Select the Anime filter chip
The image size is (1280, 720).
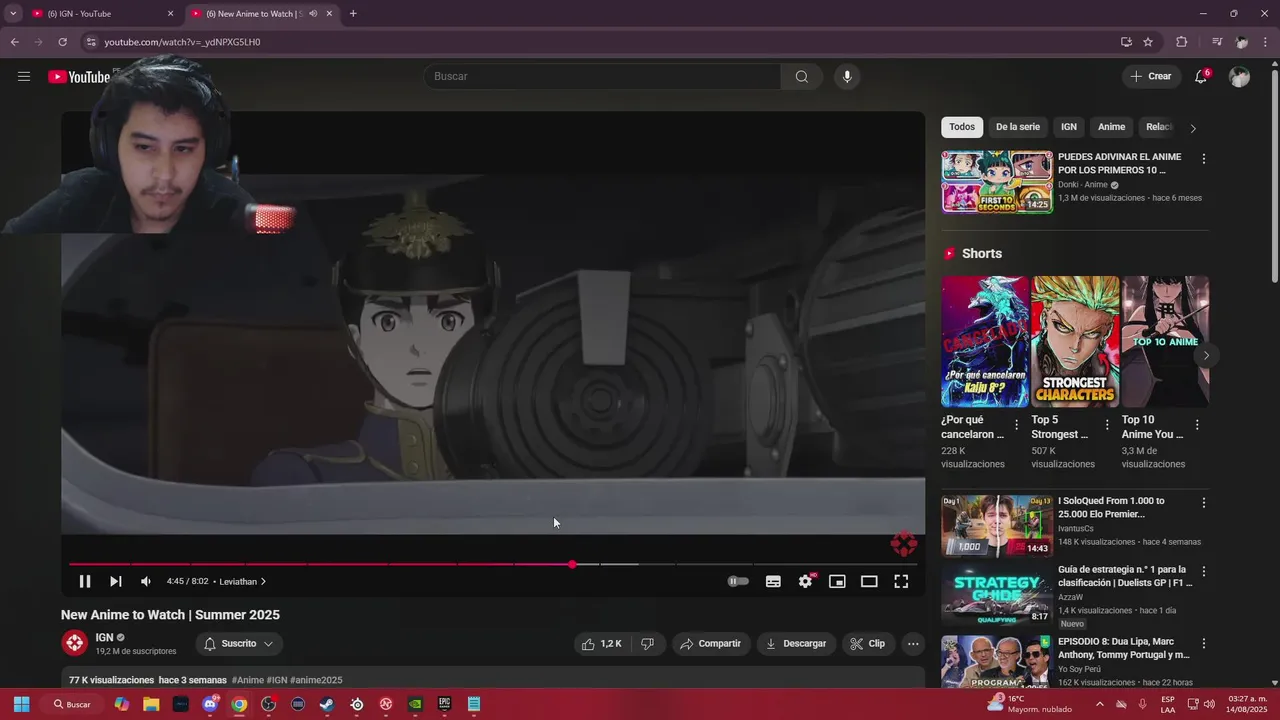(1111, 127)
